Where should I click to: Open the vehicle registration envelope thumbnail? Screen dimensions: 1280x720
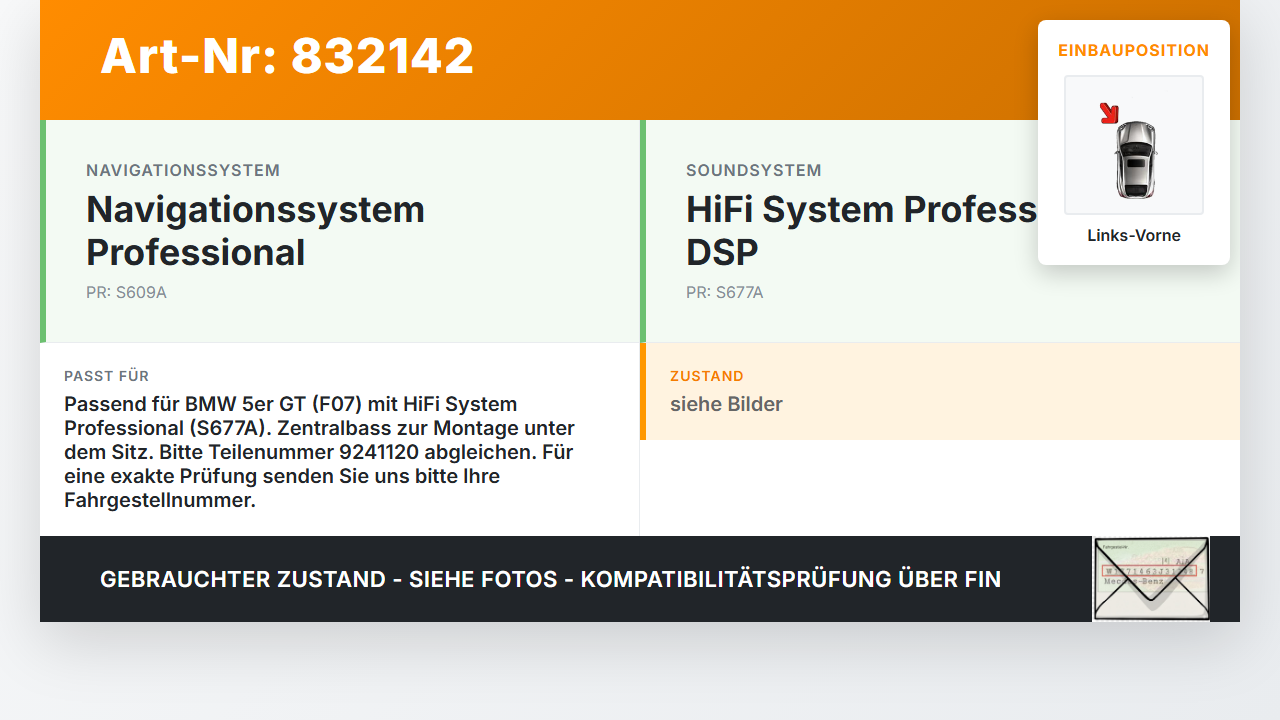coord(1151,579)
